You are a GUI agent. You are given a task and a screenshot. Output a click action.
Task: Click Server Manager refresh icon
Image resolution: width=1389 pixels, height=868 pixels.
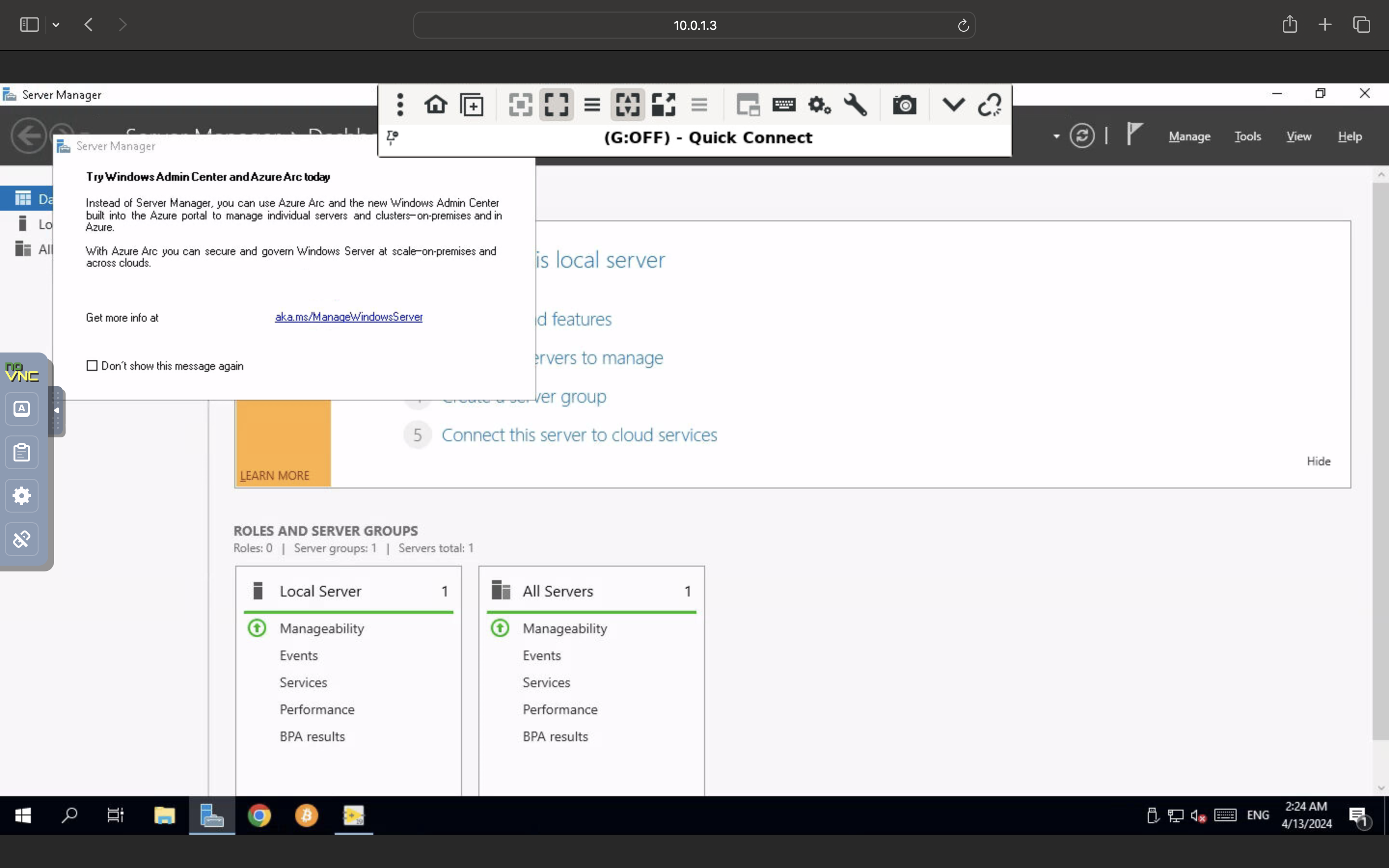[1082, 136]
